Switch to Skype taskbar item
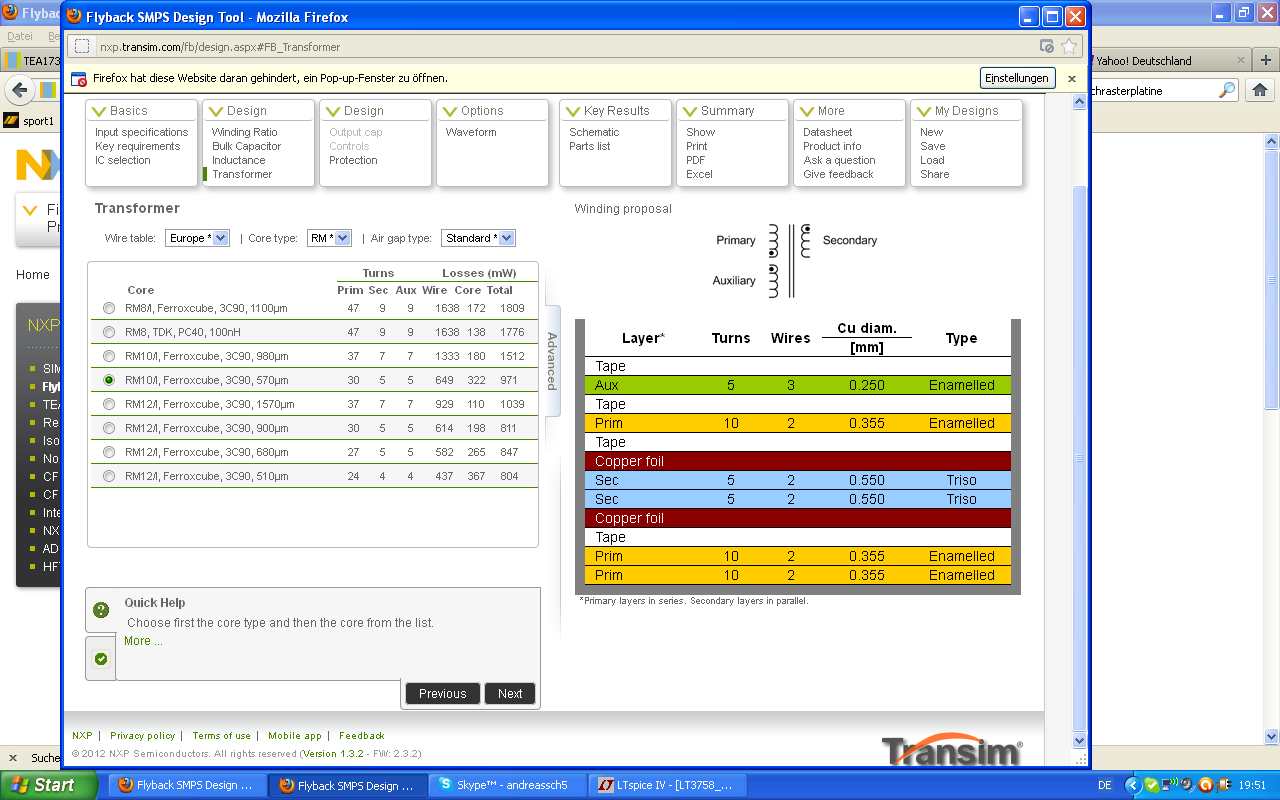The image size is (1280, 800). [x=507, y=785]
